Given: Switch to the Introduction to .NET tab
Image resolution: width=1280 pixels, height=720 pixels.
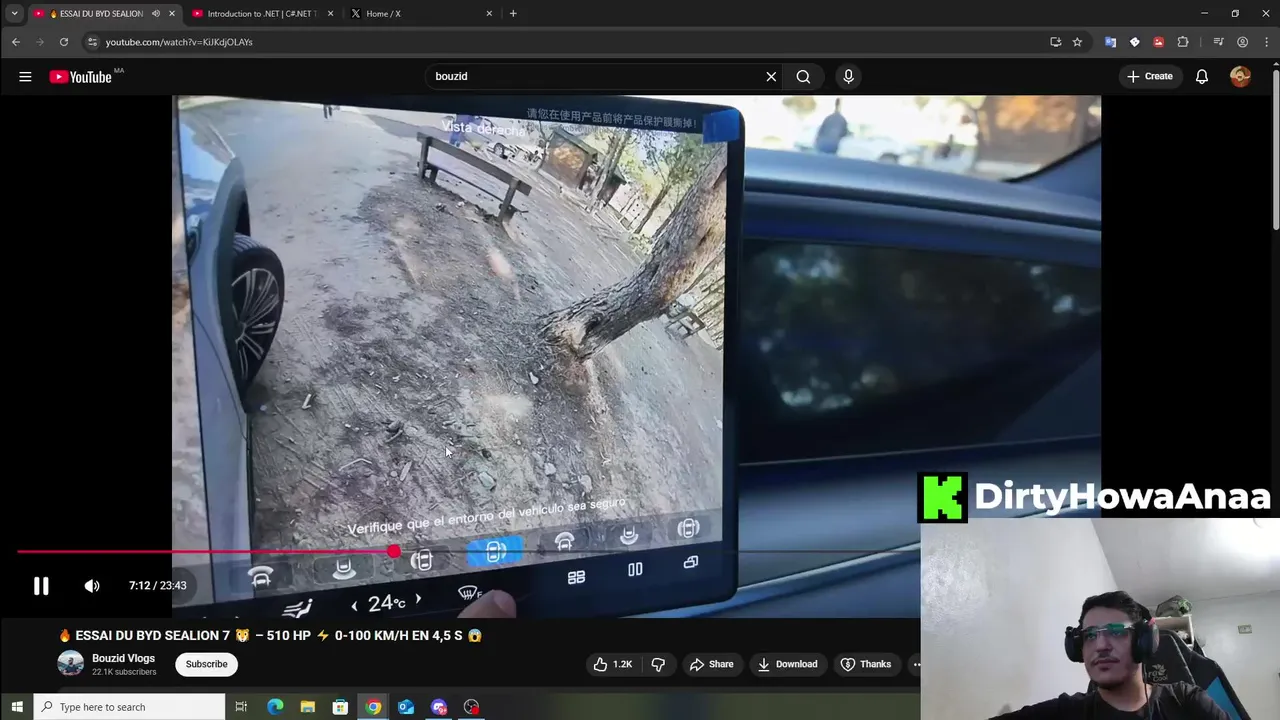Looking at the screenshot, I should point(261,13).
